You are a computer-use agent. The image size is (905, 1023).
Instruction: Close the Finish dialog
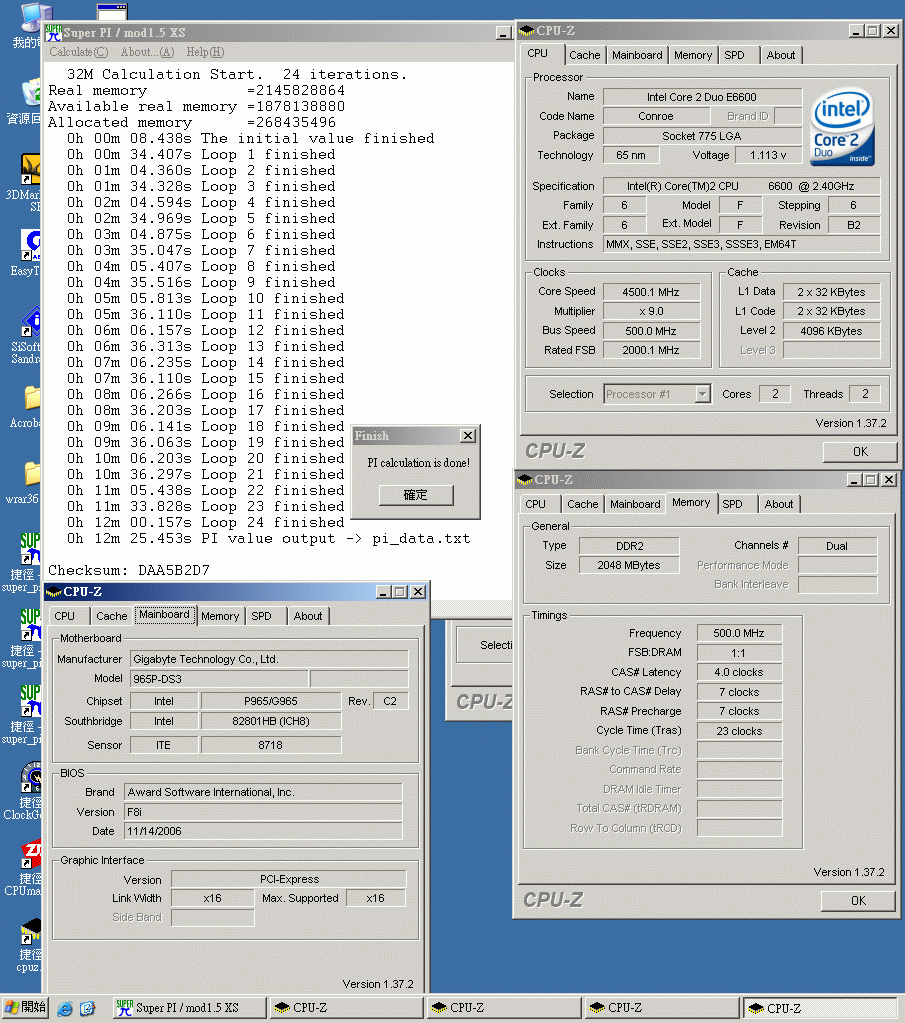pos(468,435)
